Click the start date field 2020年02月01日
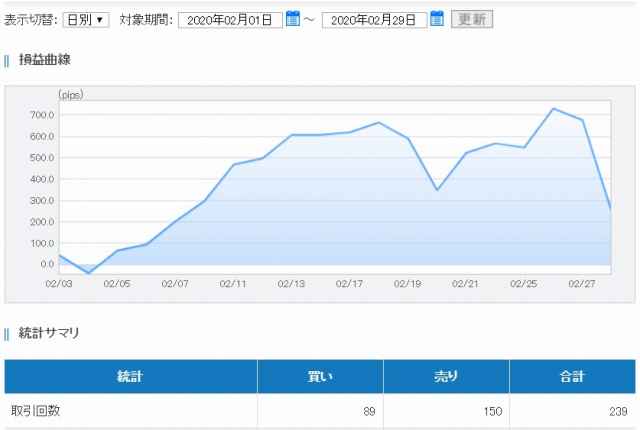Screen dimensions: 640x430 (230, 20)
